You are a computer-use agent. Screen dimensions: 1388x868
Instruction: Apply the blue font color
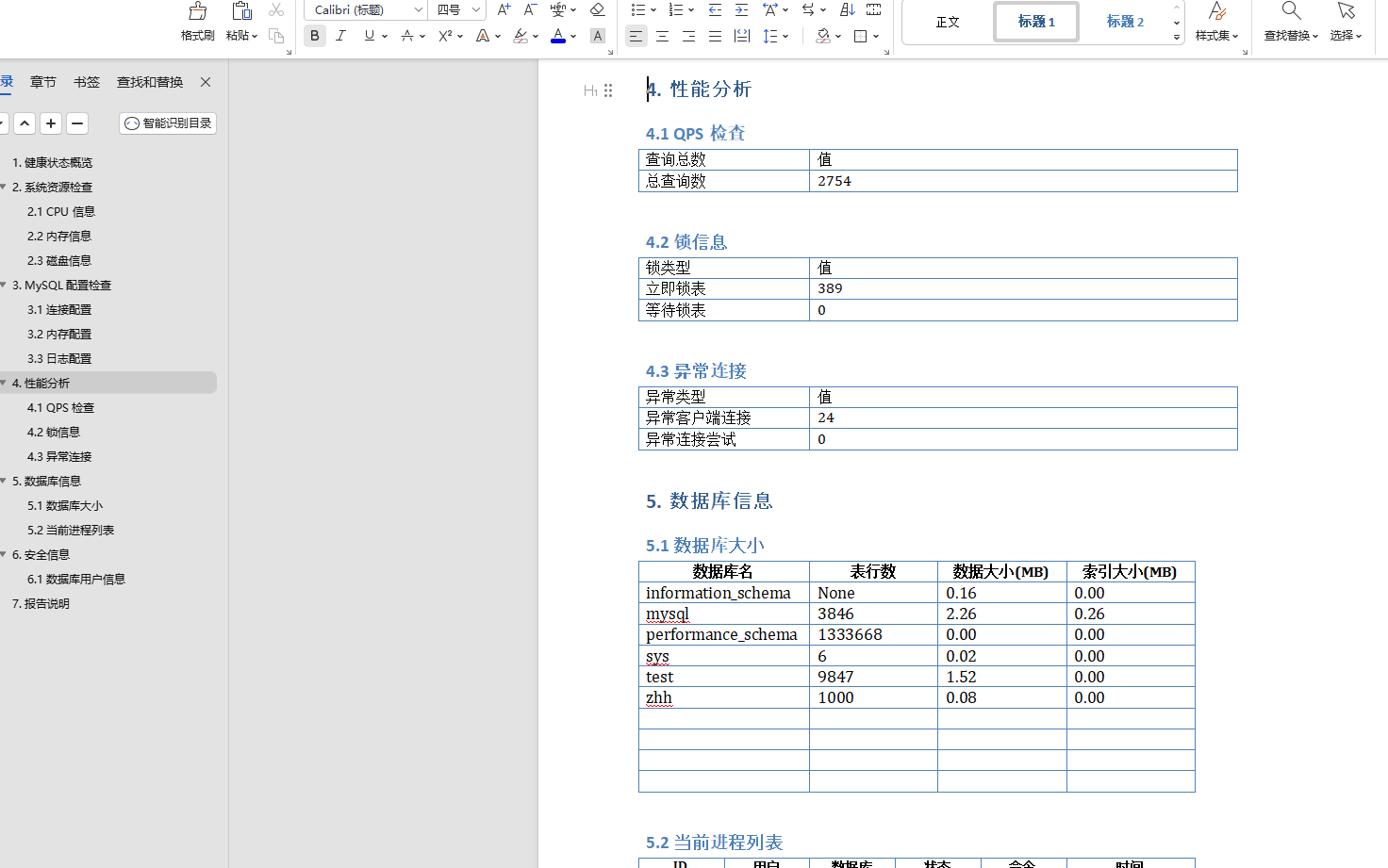(558, 36)
